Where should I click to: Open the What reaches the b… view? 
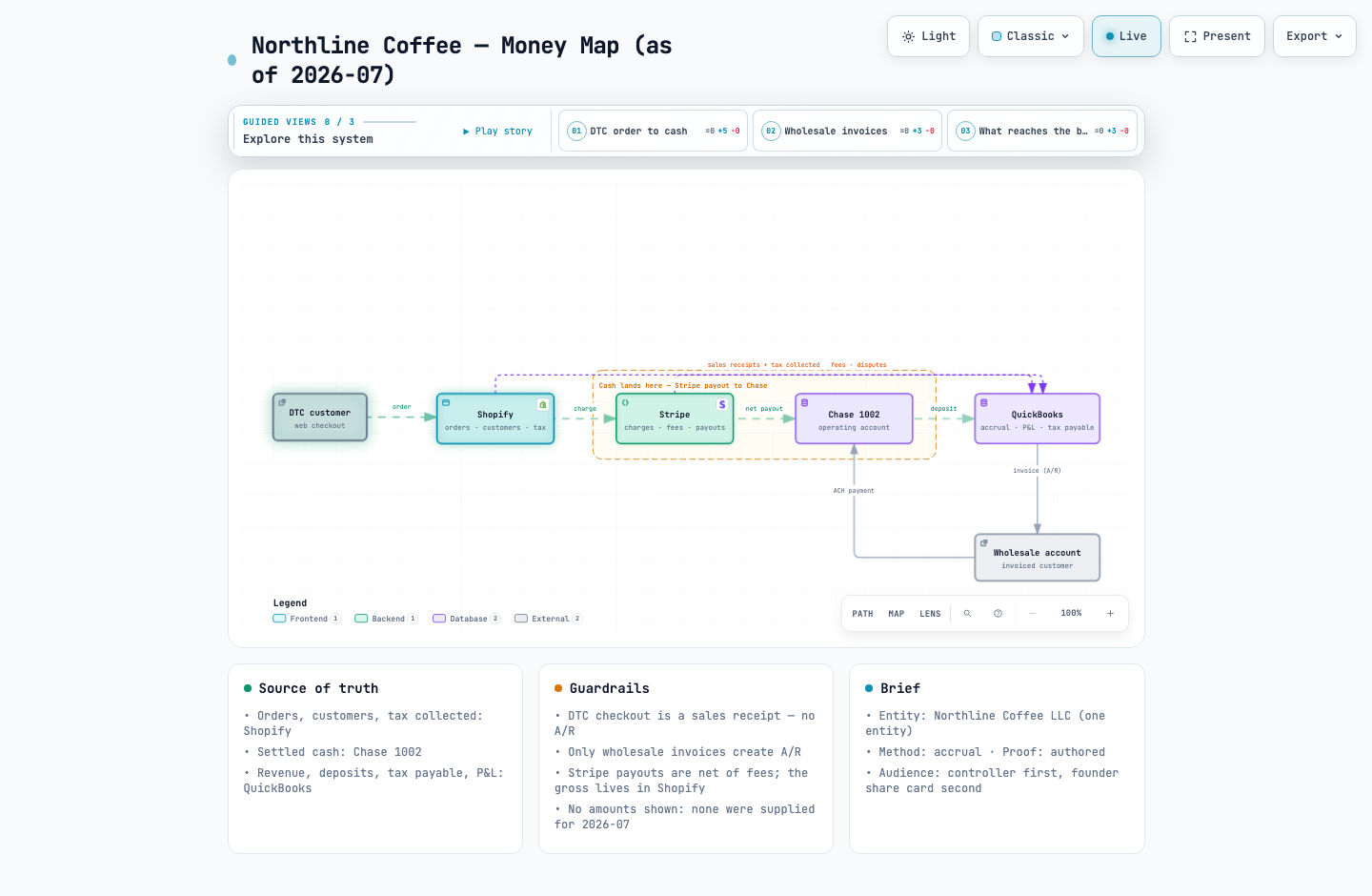click(x=1041, y=131)
